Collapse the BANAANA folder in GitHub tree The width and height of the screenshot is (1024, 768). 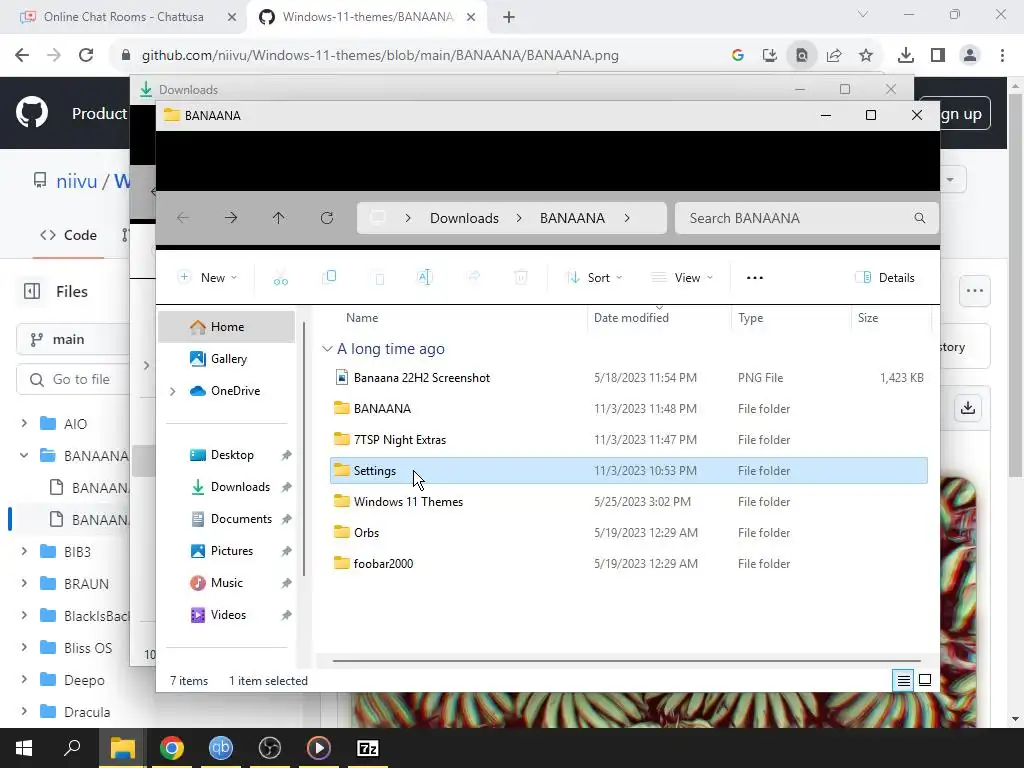[24, 456]
